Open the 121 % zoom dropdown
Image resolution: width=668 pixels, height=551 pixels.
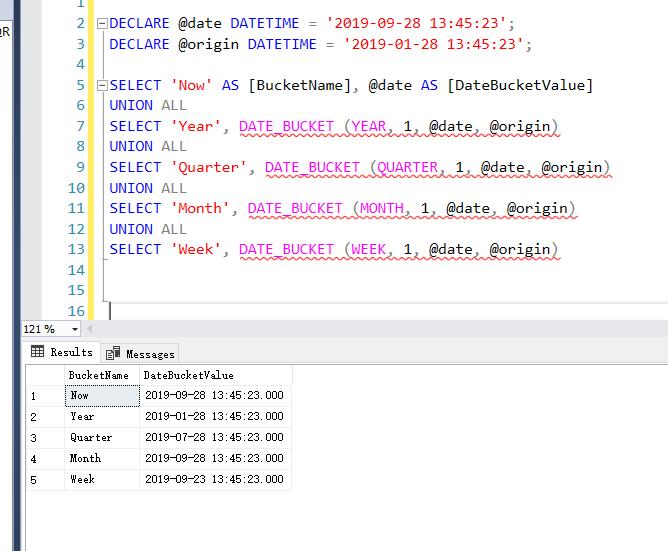click(75, 329)
